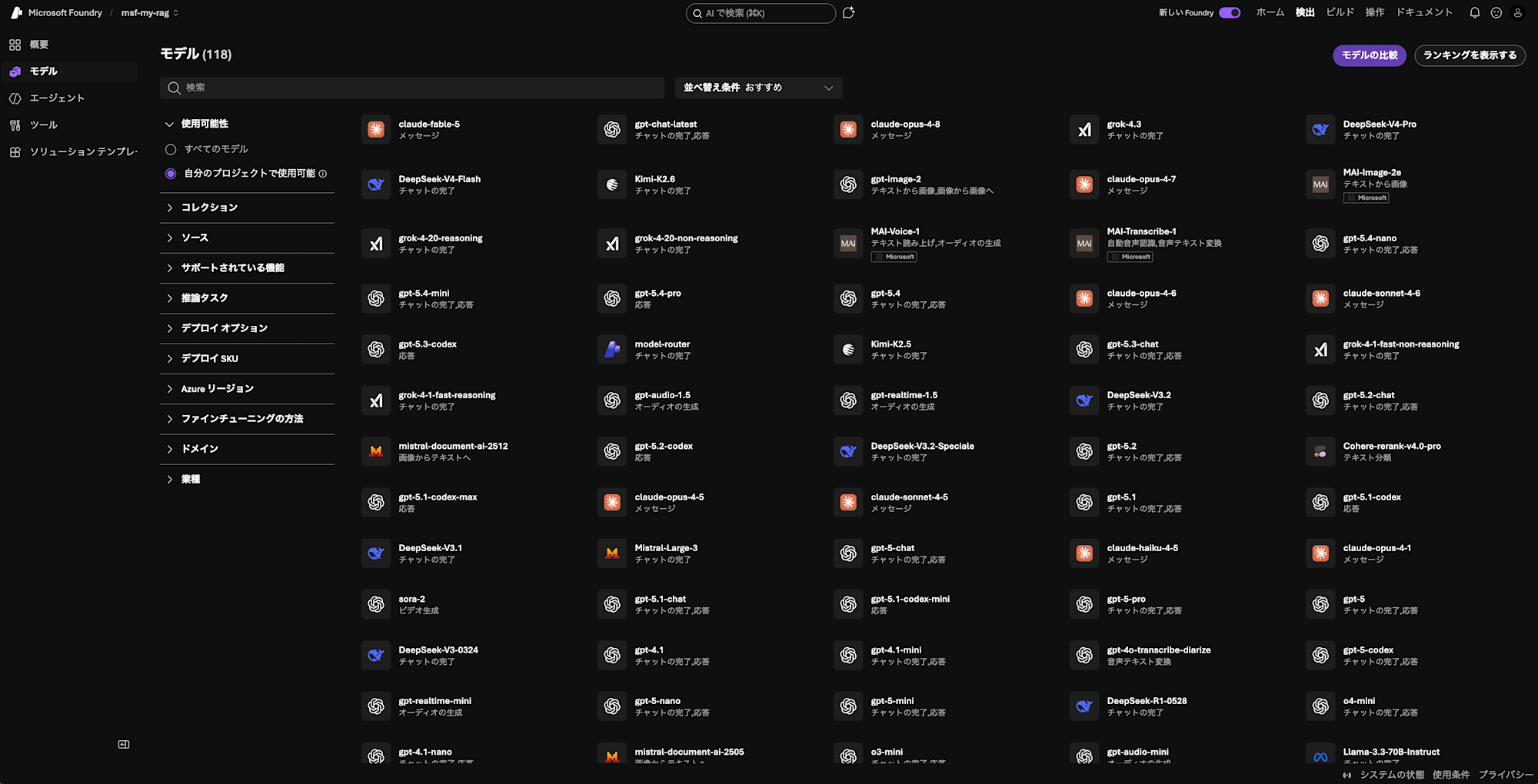
Task: Open the 並べ替え条件 sort dropdown
Action: pos(759,88)
